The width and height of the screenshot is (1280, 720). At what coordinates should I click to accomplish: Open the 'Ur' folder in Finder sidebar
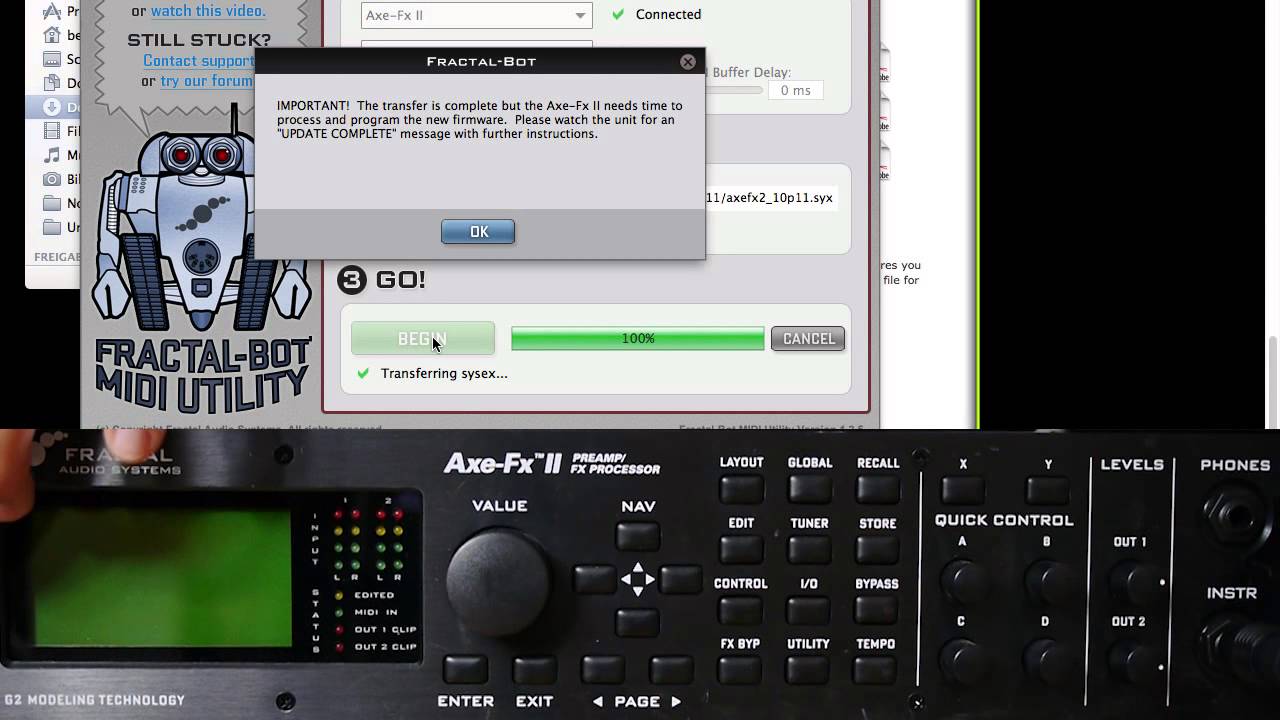click(50, 227)
